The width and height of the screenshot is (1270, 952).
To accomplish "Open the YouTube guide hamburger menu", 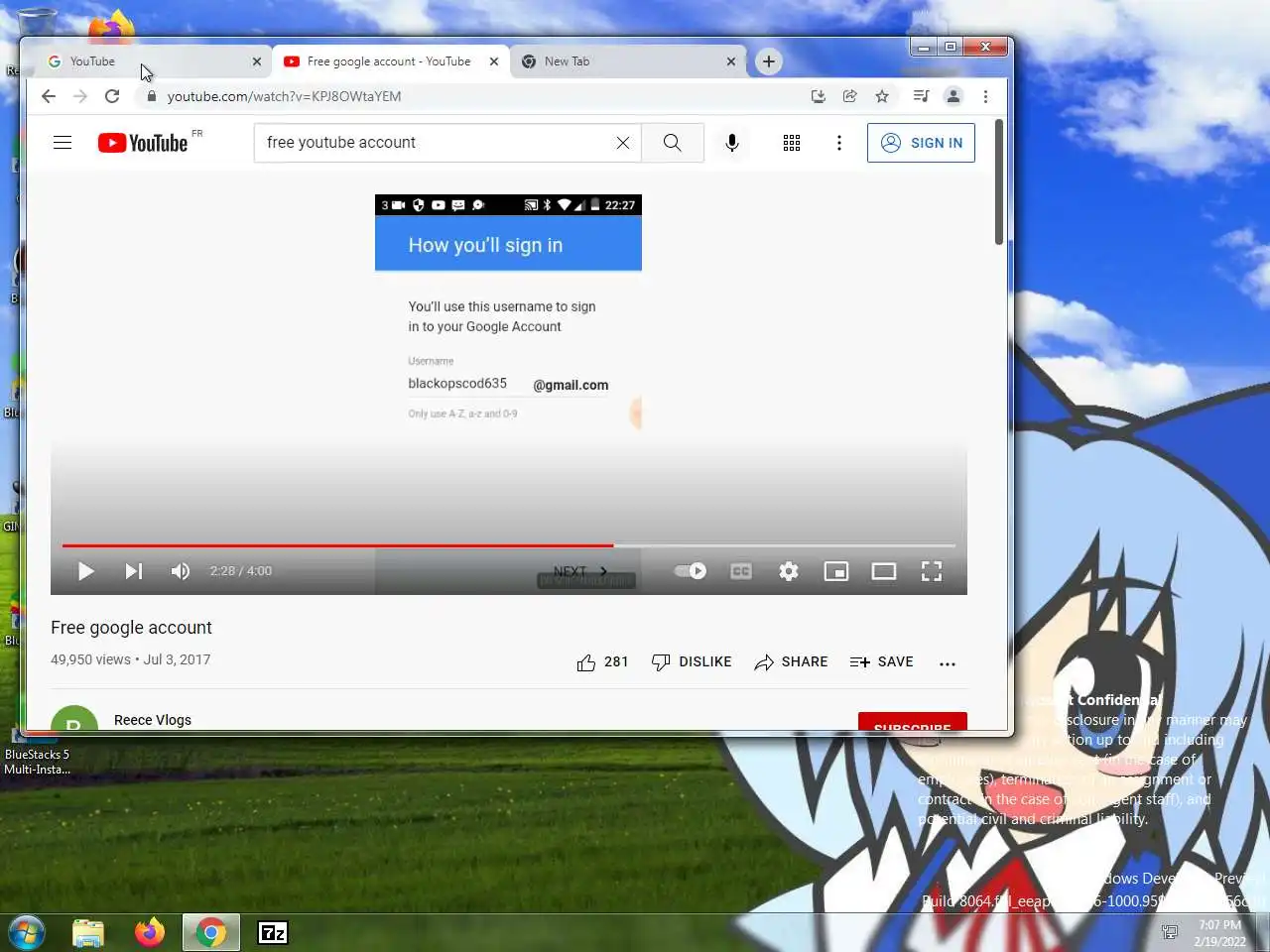I will pyautogui.click(x=63, y=143).
